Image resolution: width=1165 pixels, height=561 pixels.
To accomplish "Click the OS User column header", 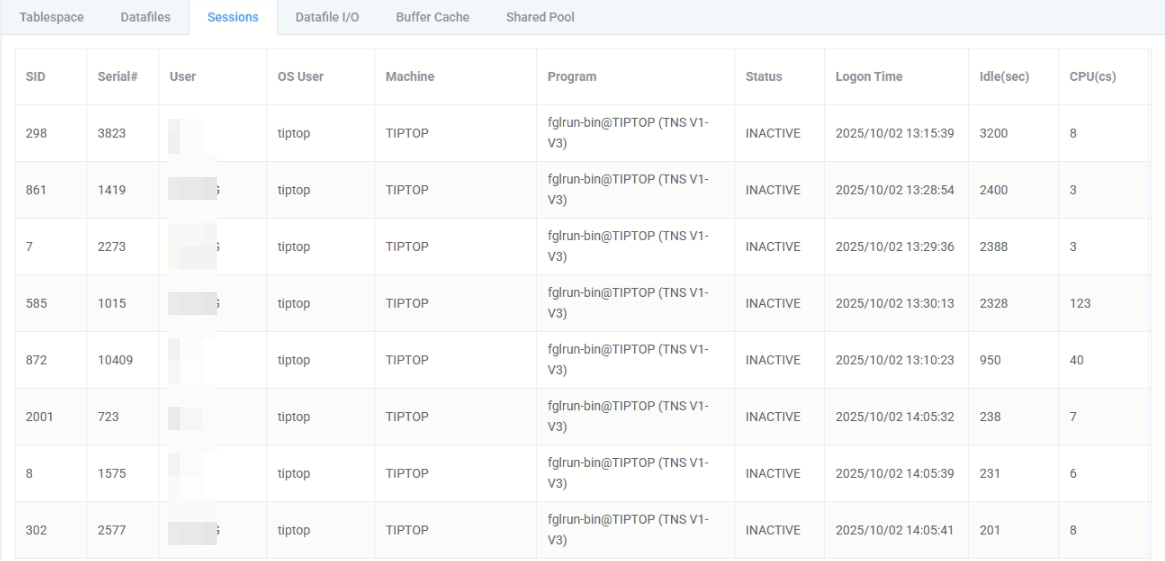I will (x=300, y=77).
